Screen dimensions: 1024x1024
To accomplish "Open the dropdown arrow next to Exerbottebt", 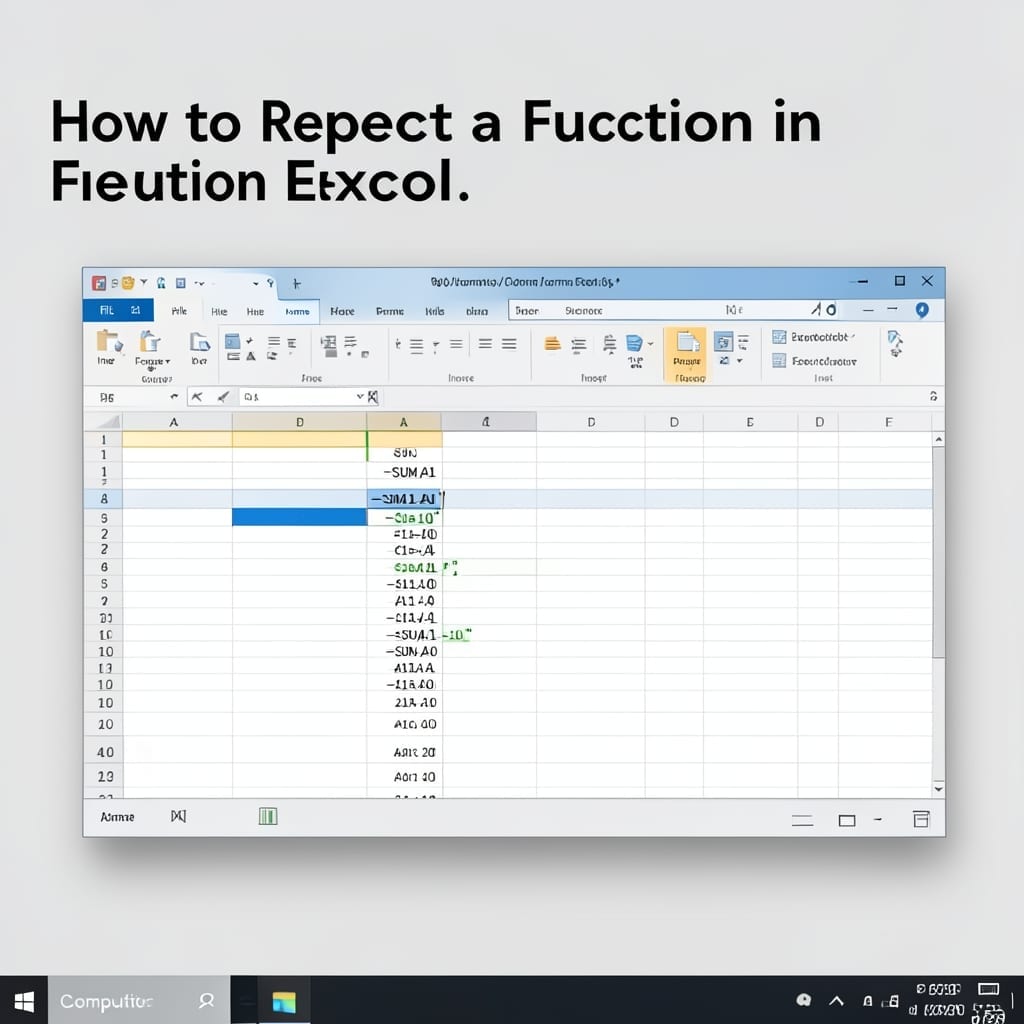I will pos(853,336).
